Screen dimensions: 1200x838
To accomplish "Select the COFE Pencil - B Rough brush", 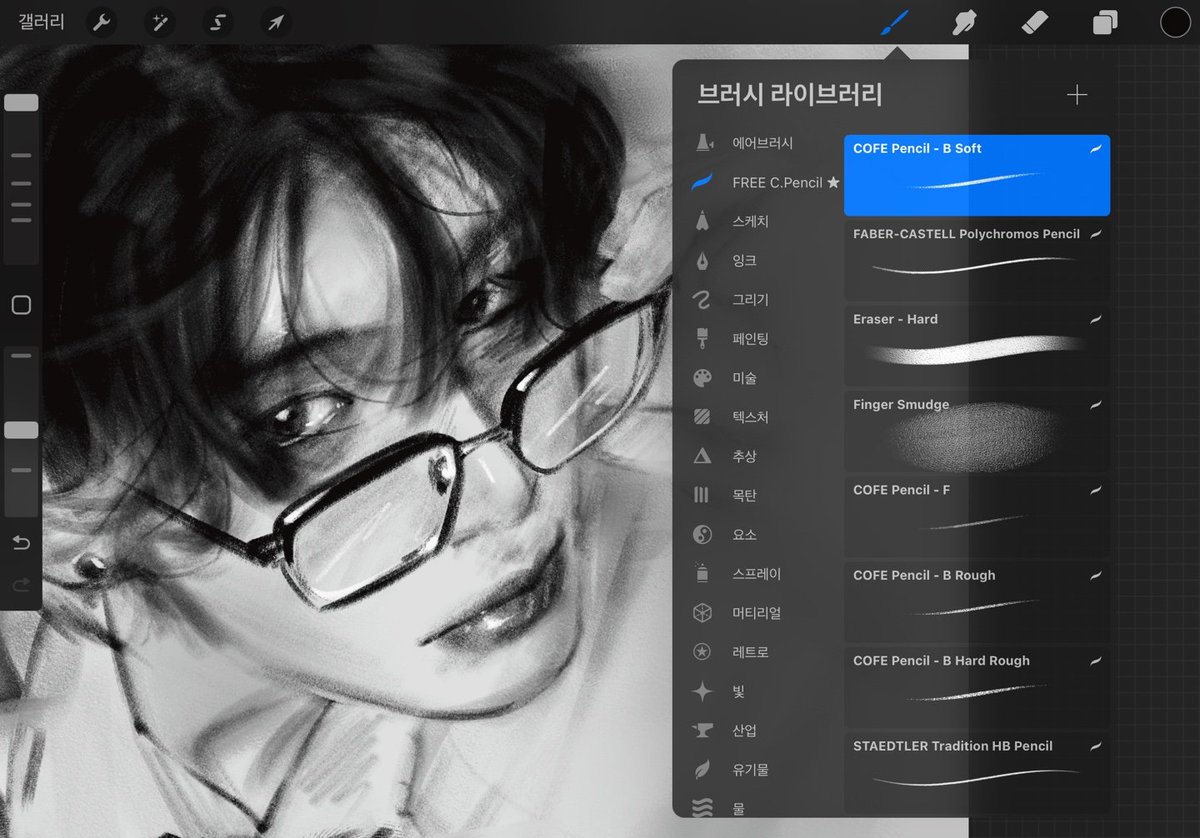I will click(x=977, y=602).
